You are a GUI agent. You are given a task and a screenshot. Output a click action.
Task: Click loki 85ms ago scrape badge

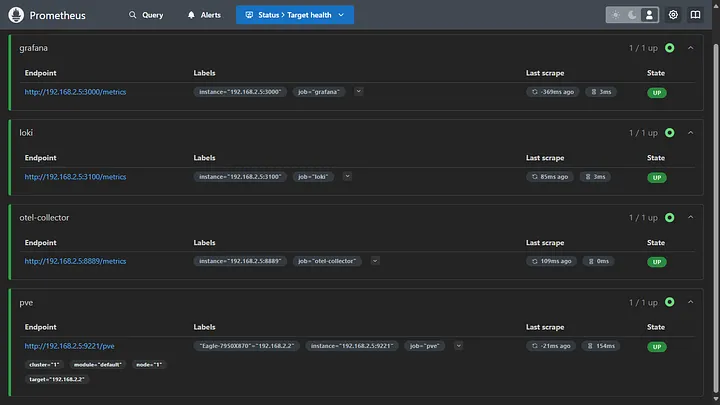pyautogui.click(x=550, y=177)
